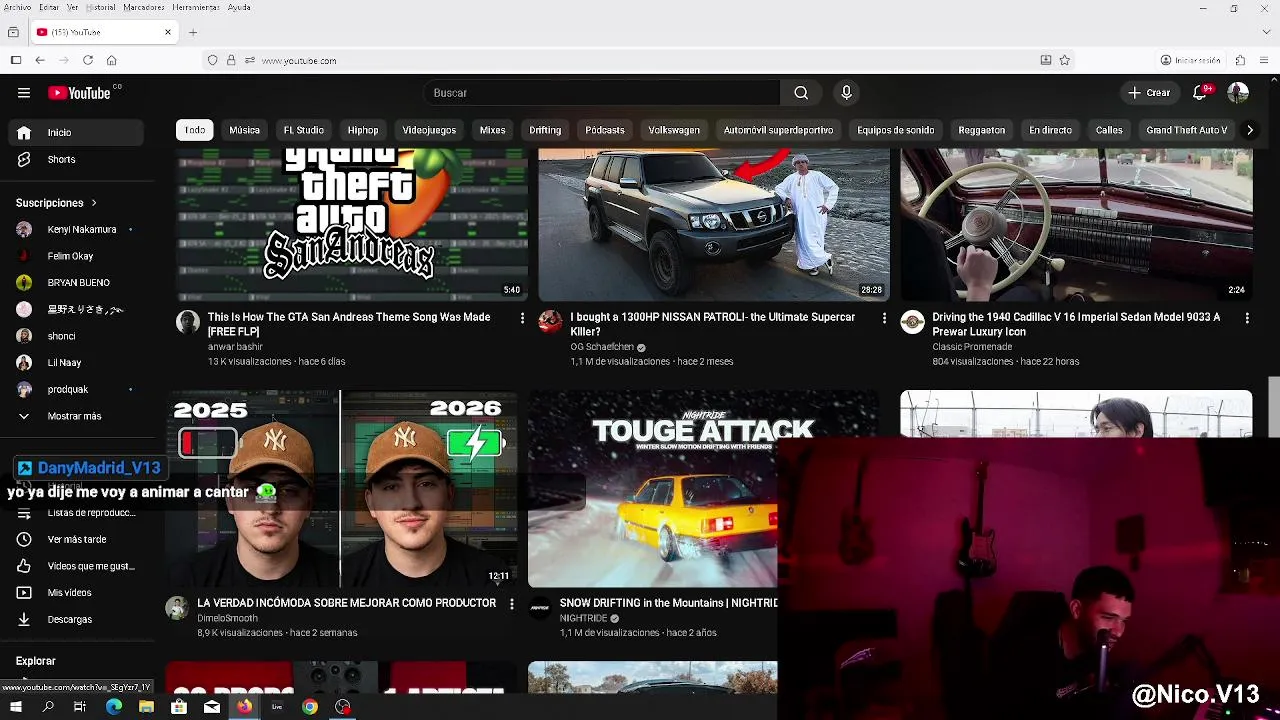Open the Firefox application menu
This screenshot has height=720, width=1280.
[x=1264, y=60]
